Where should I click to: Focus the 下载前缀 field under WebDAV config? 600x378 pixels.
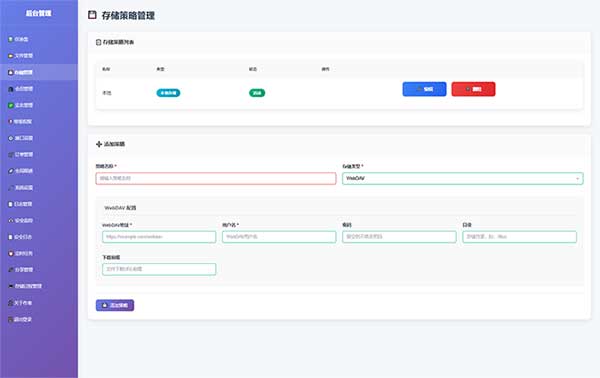159,269
